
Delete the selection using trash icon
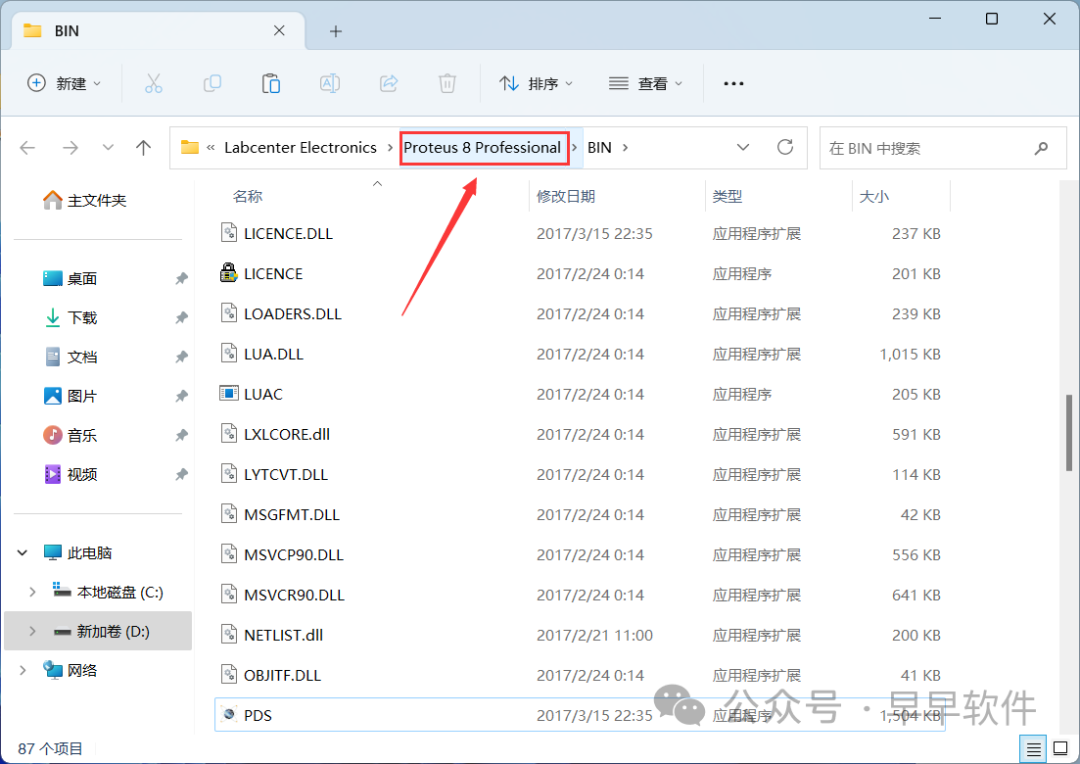coord(447,83)
